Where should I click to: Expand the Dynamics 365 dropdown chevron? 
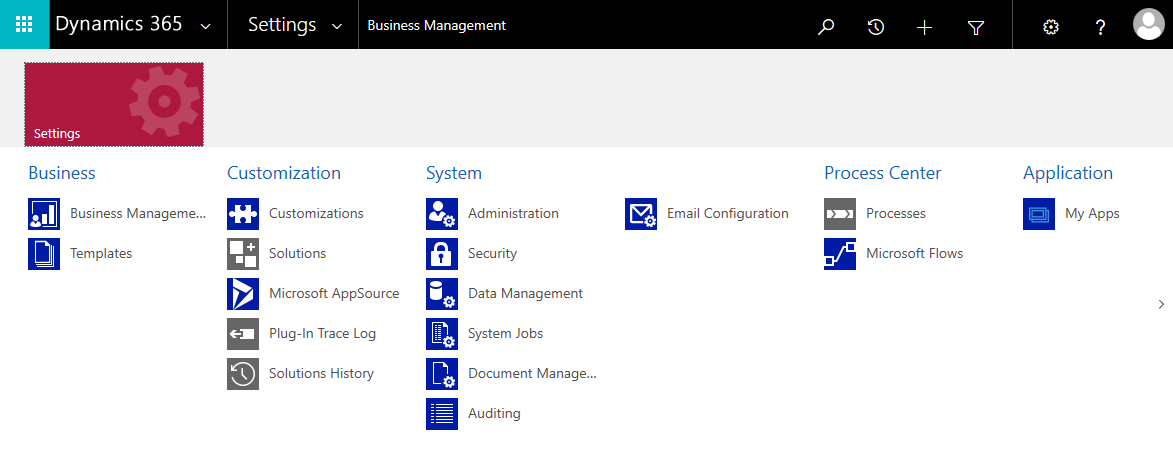[x=206, y=26]
